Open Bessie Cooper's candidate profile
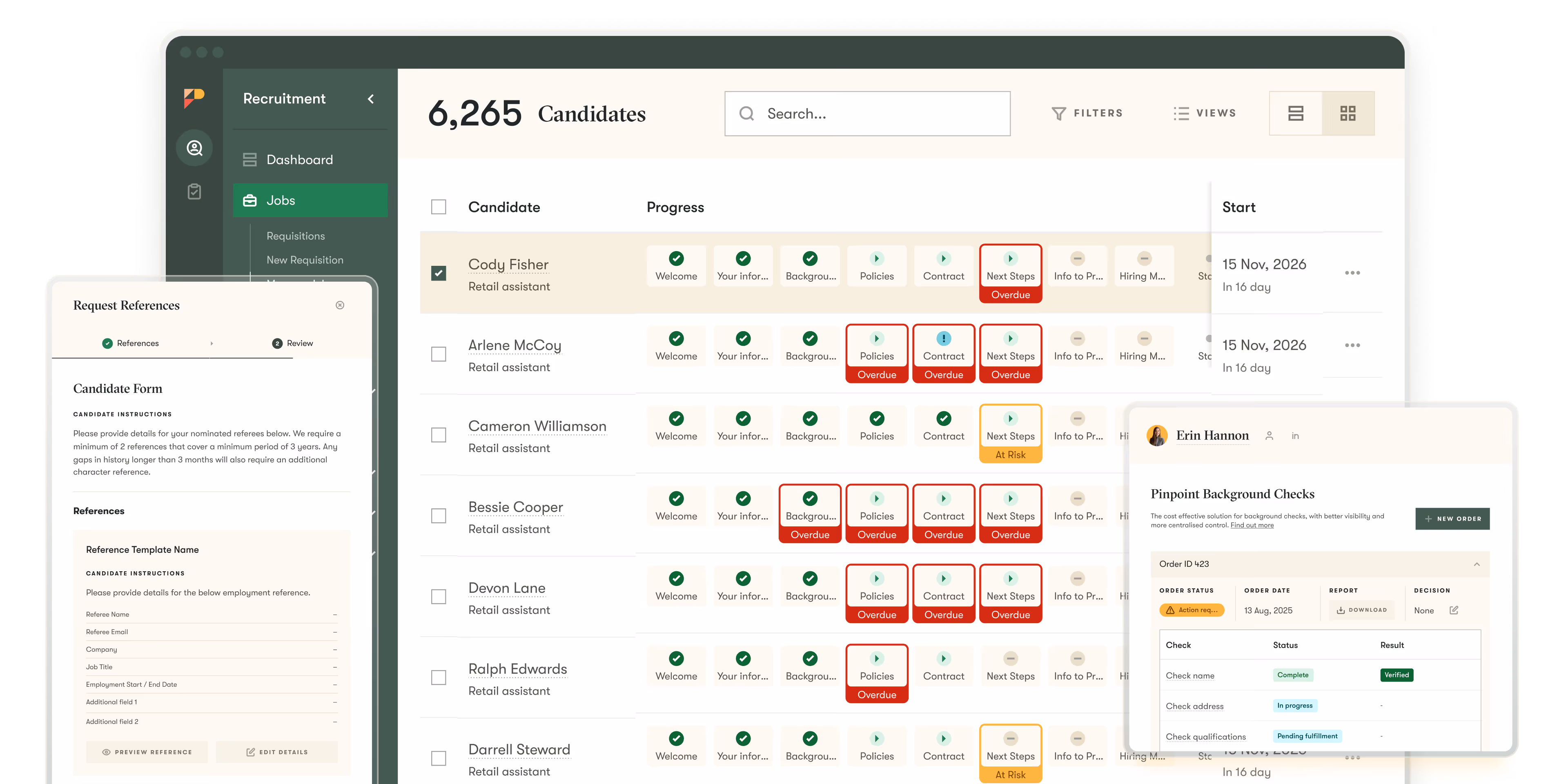The image size is (1568, 784). pos(516,508)
